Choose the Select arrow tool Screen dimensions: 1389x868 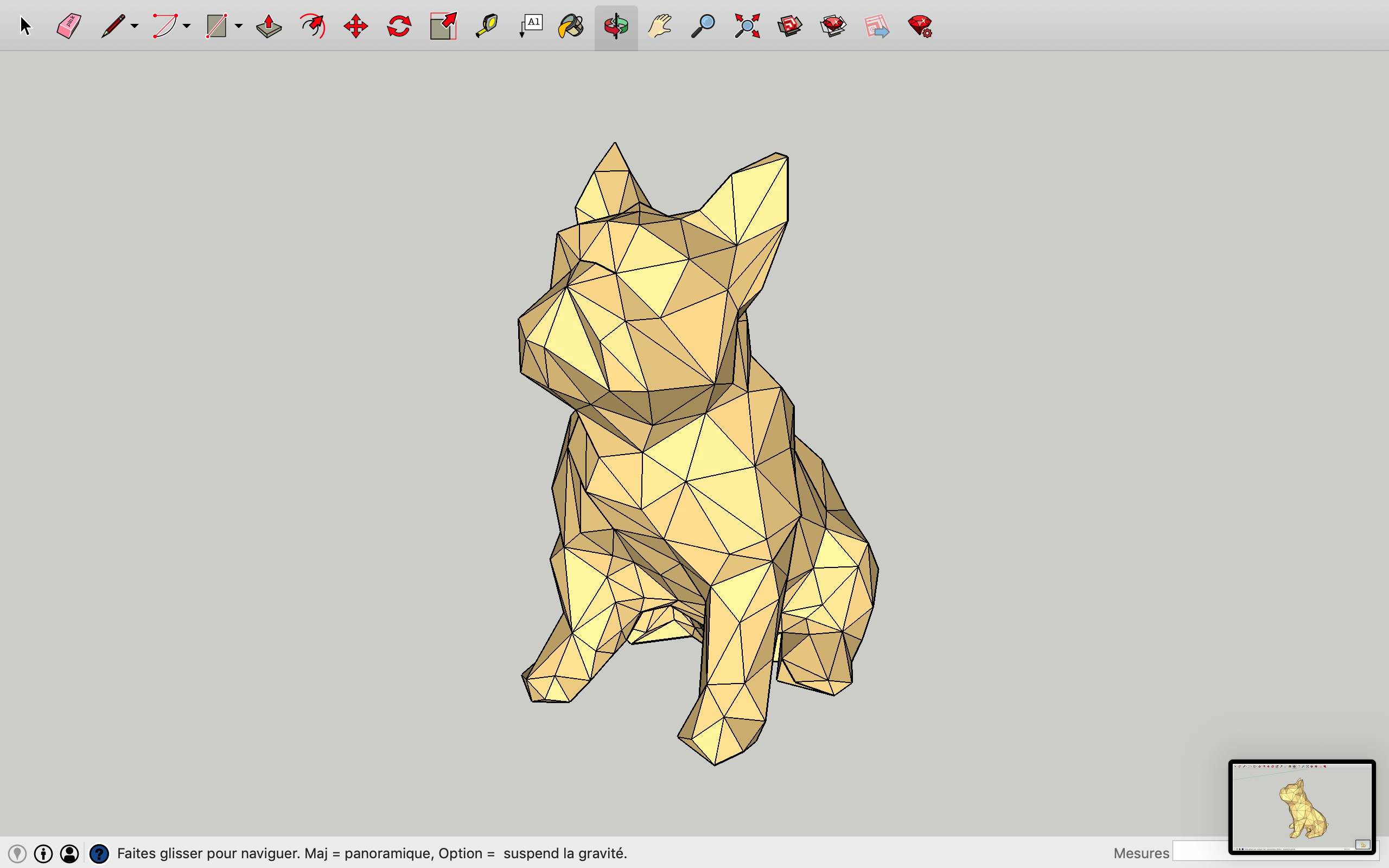tap(26, 26)
